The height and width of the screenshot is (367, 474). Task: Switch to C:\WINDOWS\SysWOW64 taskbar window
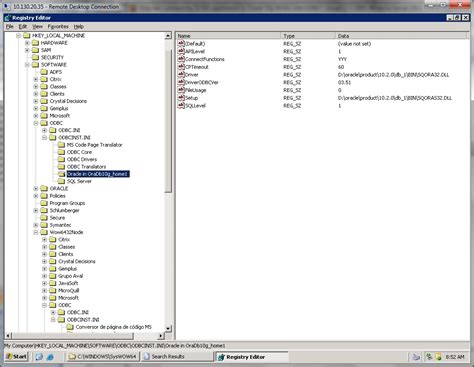click(103, 357)
